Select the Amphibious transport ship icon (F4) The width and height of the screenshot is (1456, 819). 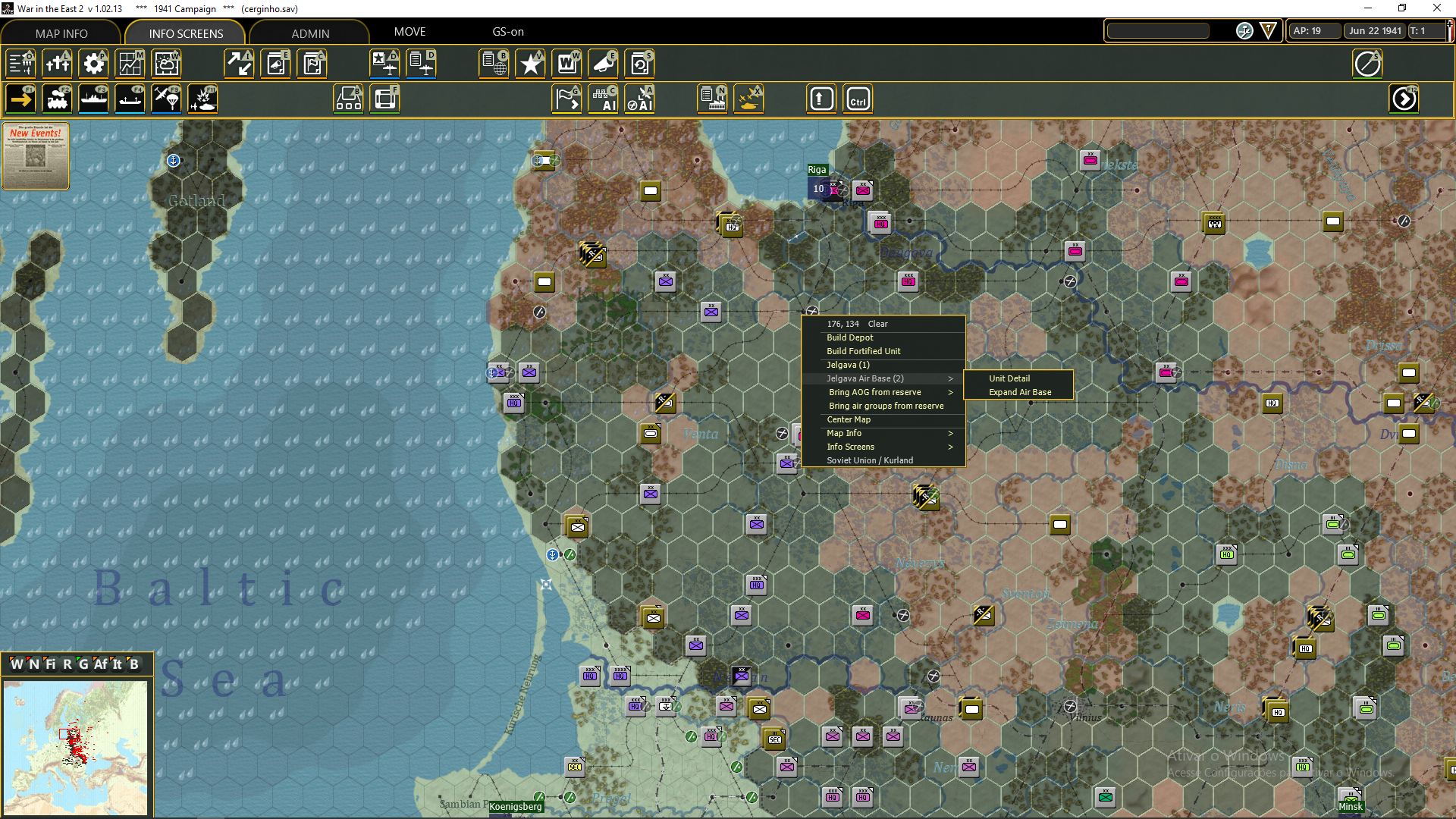(x=130, y=99)
